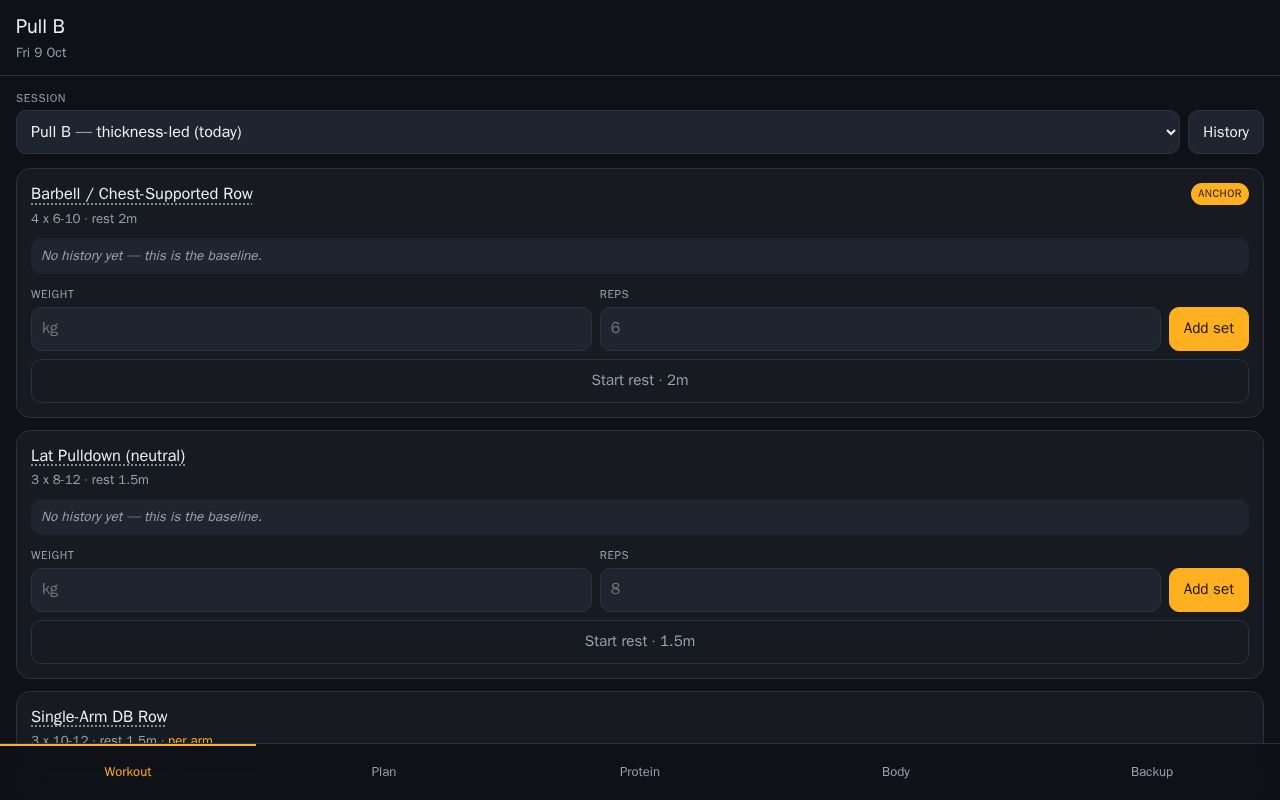This screenshot has width=1280, height=800.
Task: Open the History button
Action: click(x=1225, y=132)
